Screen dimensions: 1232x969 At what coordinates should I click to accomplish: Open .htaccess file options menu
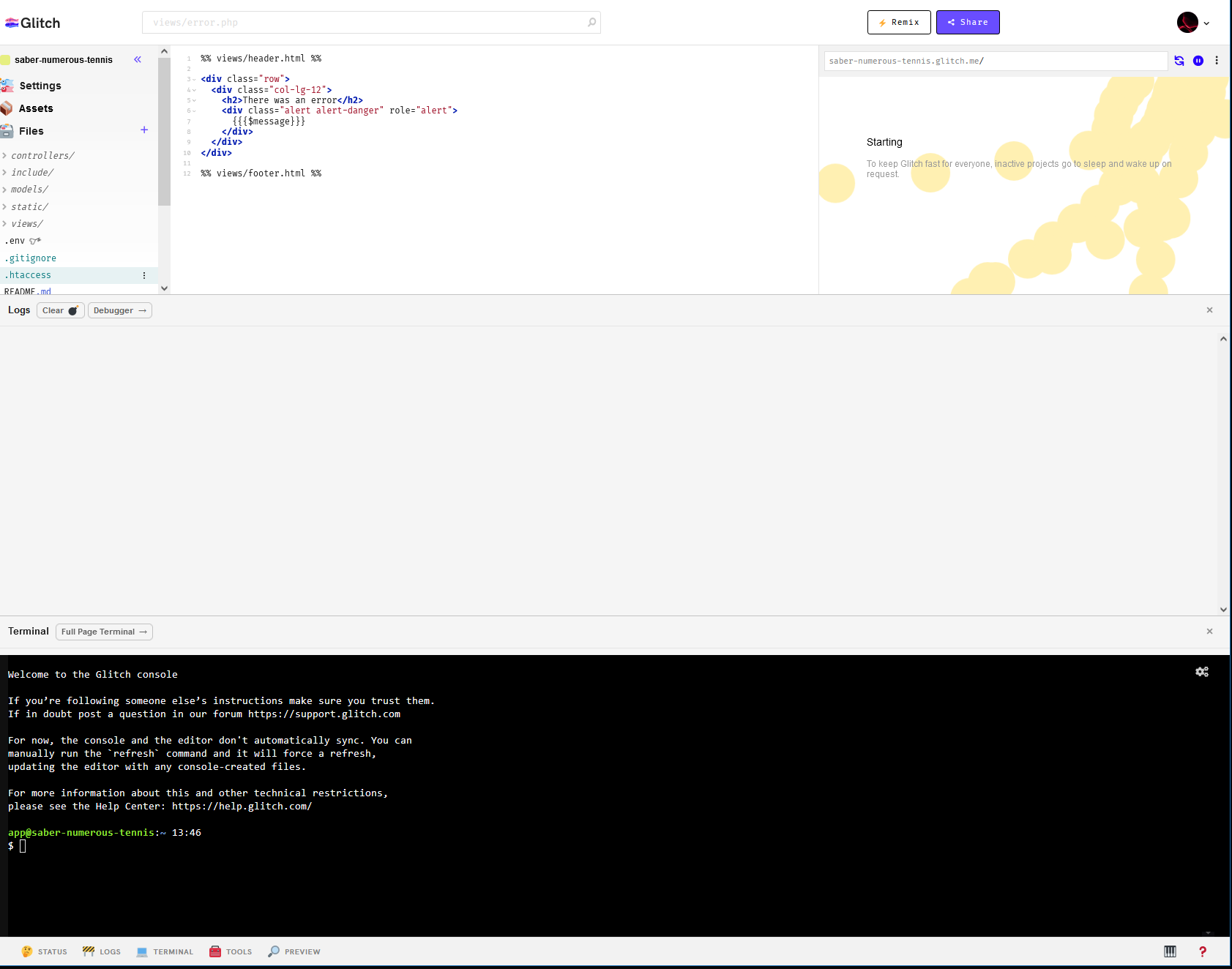click(144, 275)
